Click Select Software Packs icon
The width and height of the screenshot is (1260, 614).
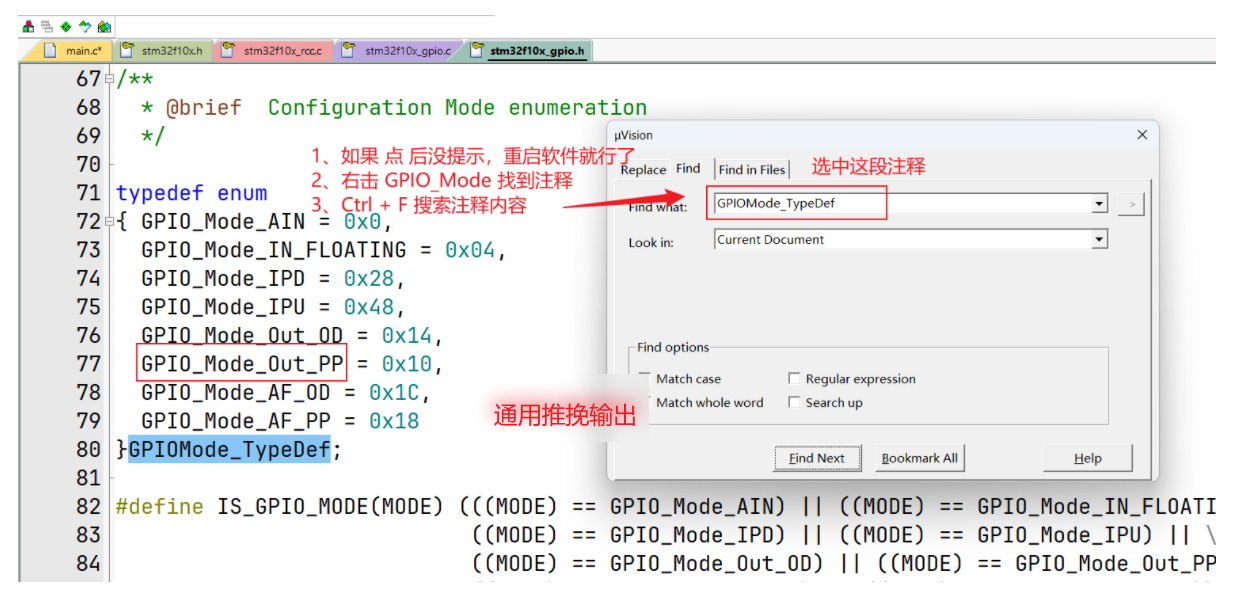[85, 27]
